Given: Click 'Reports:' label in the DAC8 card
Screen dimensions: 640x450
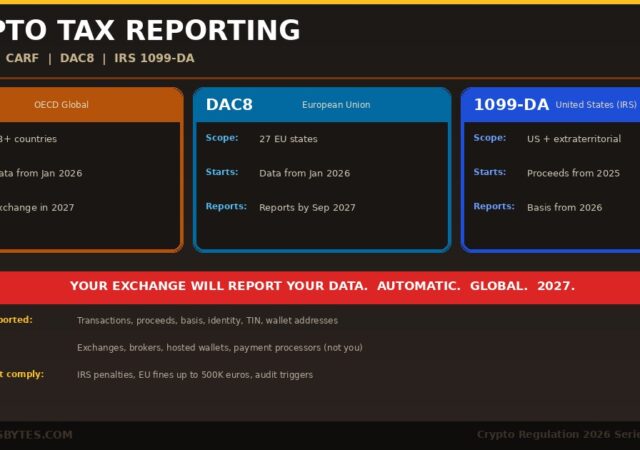Looking at the screenshot, I should (x=226, y=206).
